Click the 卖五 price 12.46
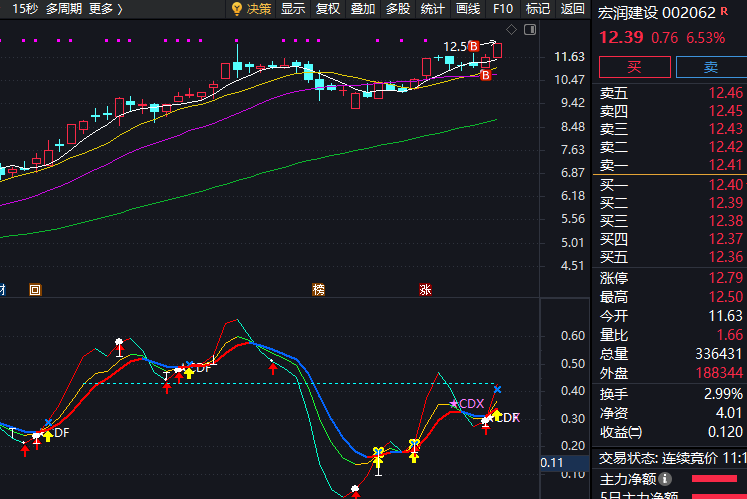 tap(726, 93)
